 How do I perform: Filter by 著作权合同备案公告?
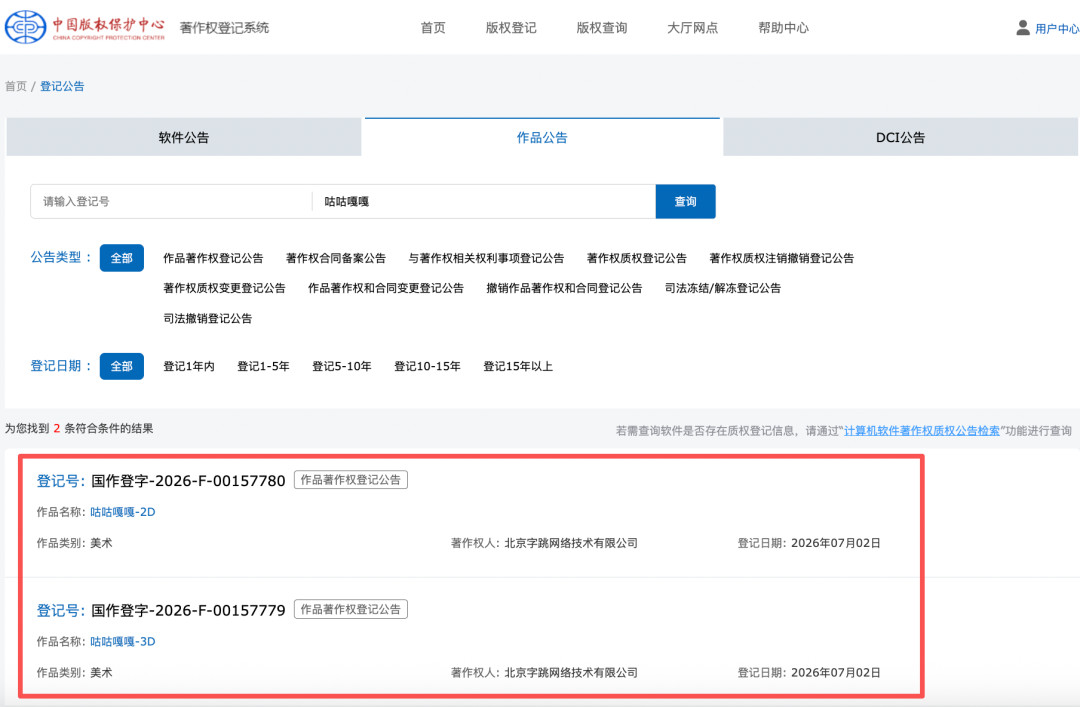tap(335, 258)
